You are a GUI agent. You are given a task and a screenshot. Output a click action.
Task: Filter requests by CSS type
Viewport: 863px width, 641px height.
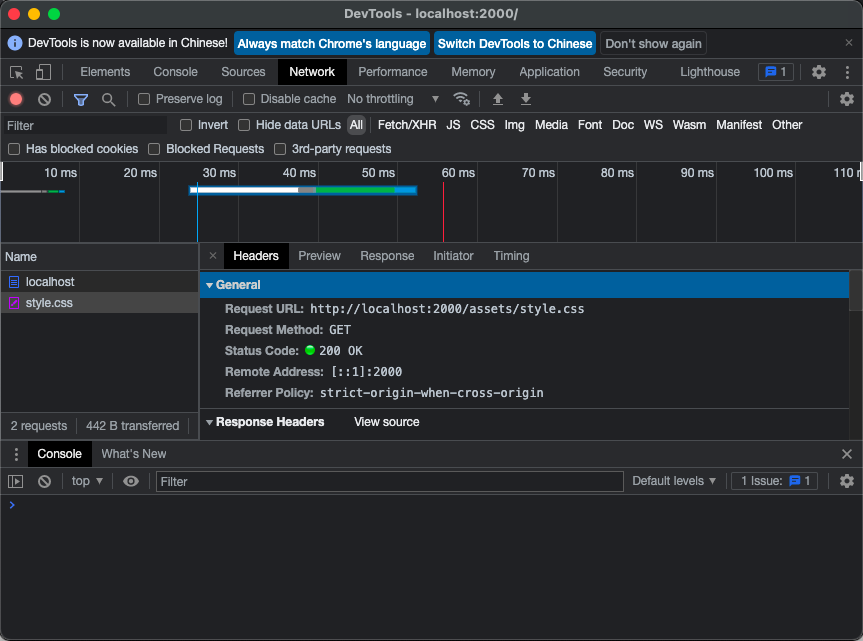[x=482, y=125]
